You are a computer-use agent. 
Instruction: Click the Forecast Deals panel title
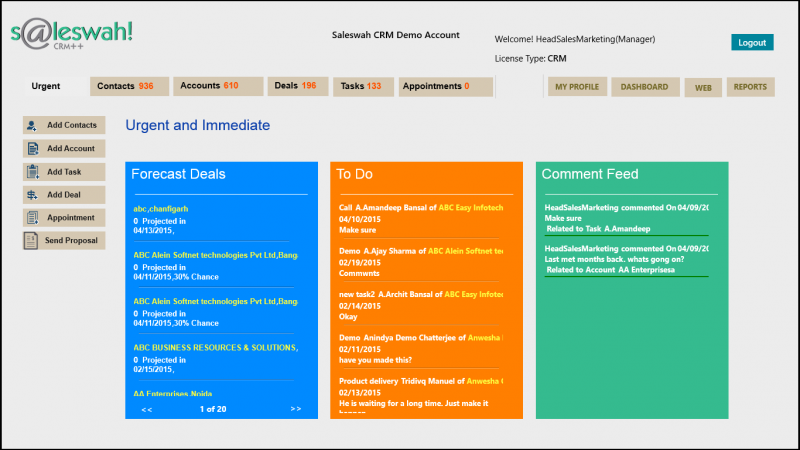coord(178,174)
